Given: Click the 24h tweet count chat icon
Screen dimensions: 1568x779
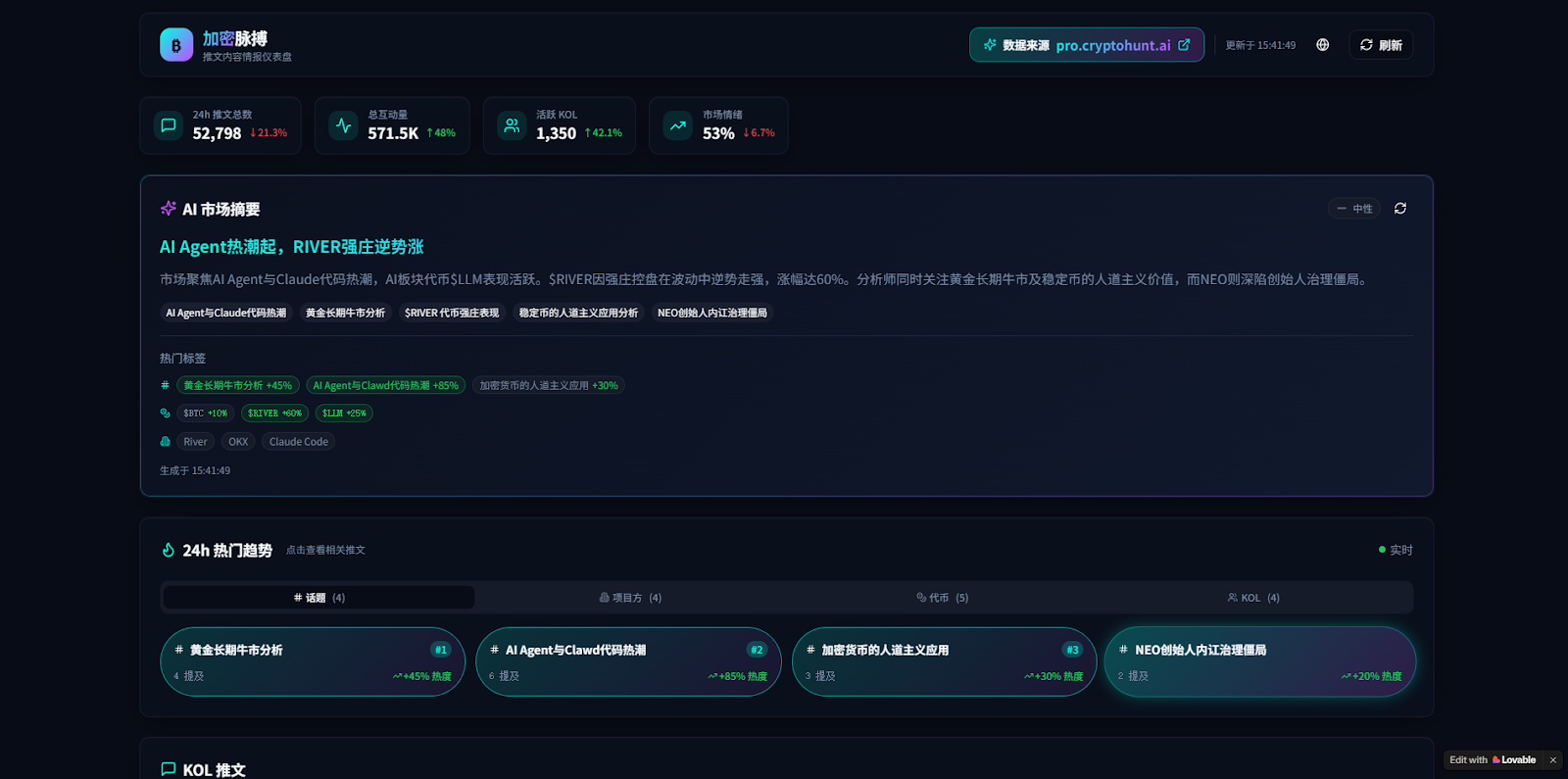Looking at the screenshot, I should [x=169, y=125].
